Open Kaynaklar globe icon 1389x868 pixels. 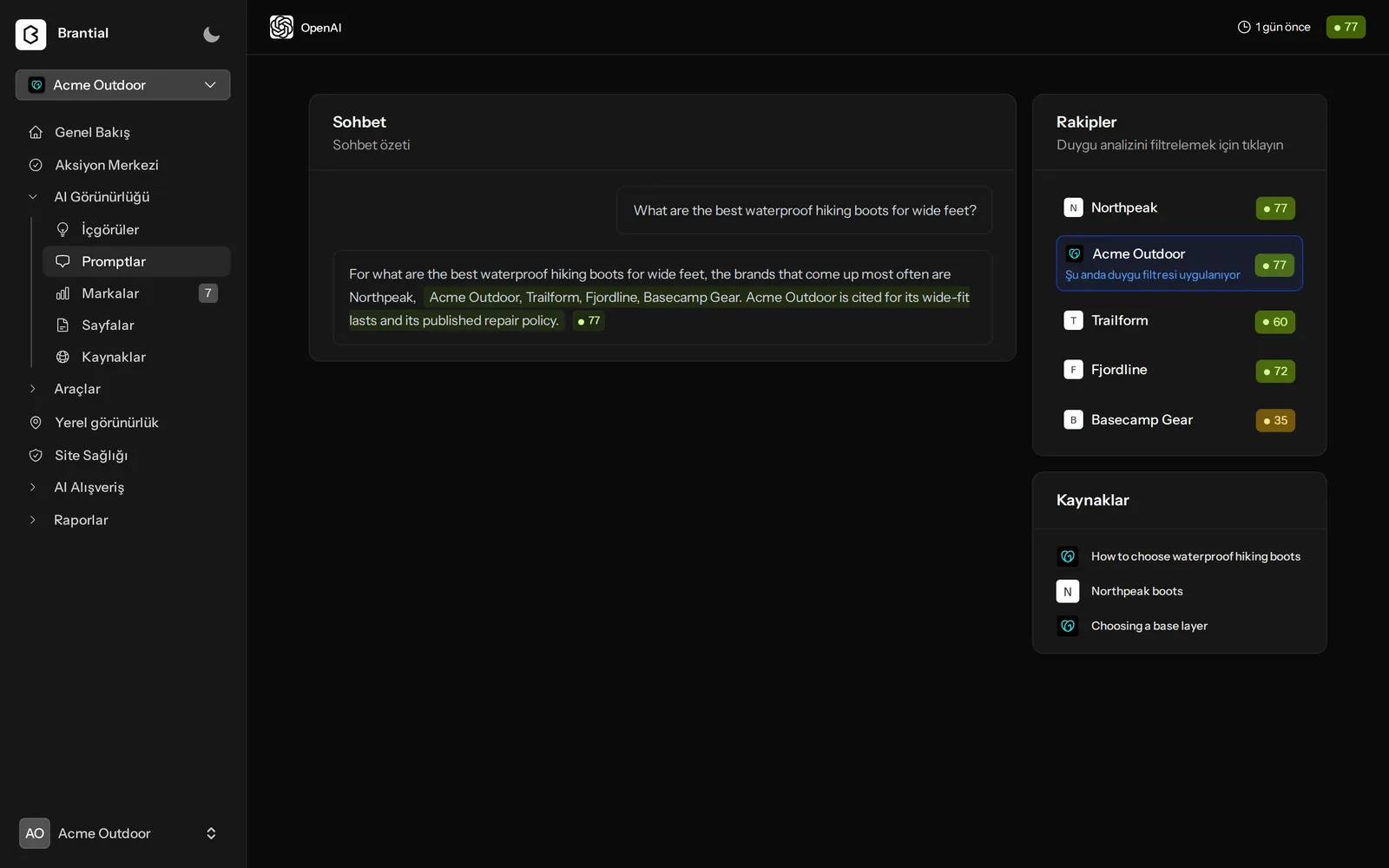tap(63, 357)
